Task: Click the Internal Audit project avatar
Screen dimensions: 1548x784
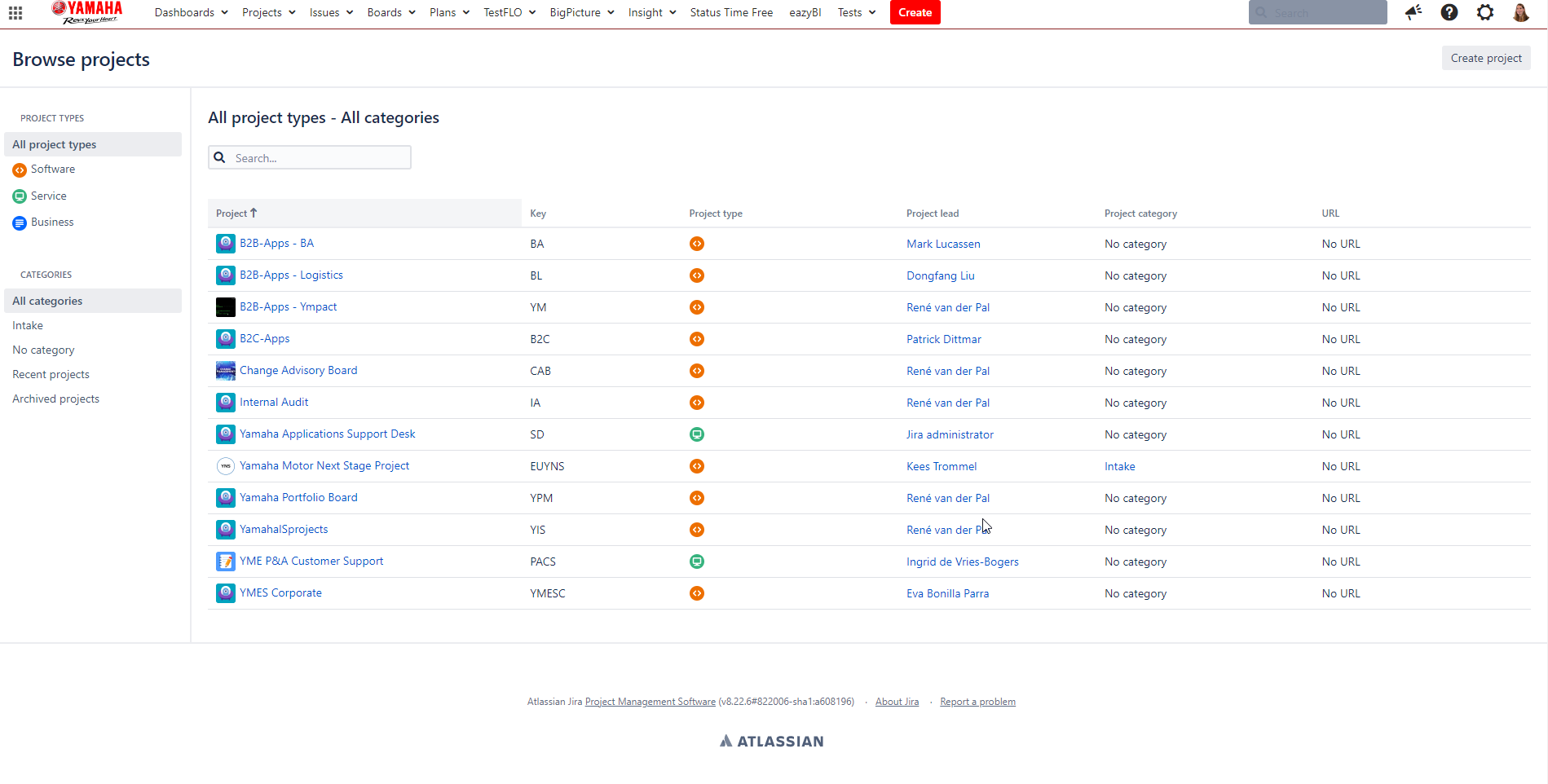Action: 226,403
